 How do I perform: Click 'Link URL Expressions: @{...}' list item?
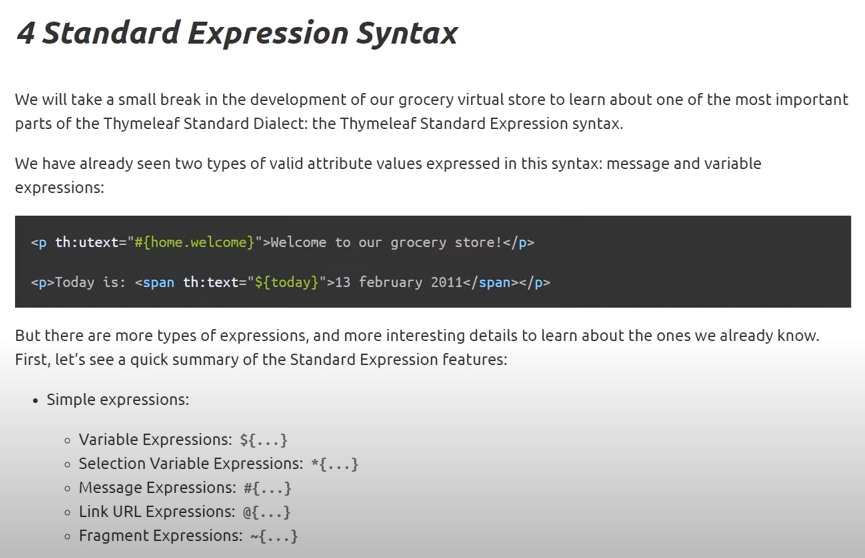(184, 512)
